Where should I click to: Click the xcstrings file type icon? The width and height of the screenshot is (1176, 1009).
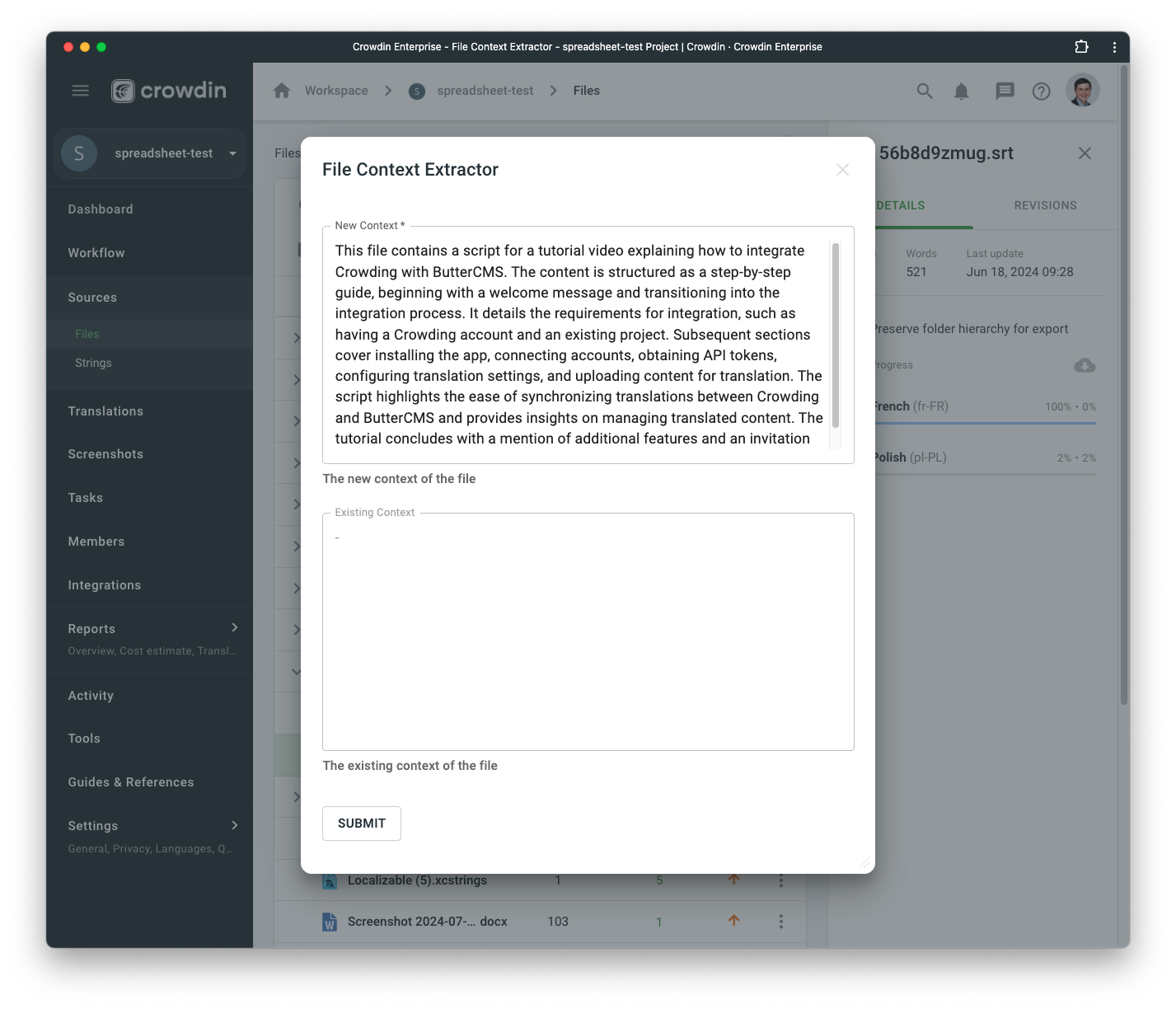pos(330,881)
